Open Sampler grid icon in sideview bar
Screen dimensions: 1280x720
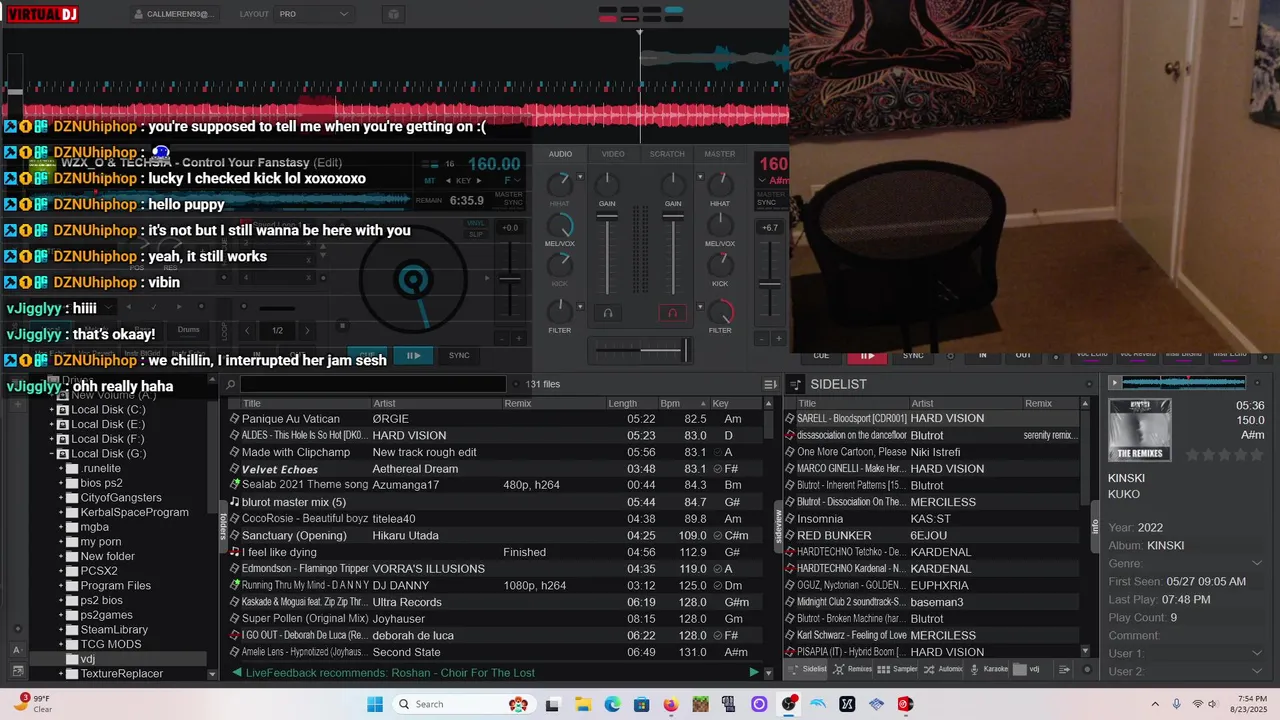click(x=883, y=669)
